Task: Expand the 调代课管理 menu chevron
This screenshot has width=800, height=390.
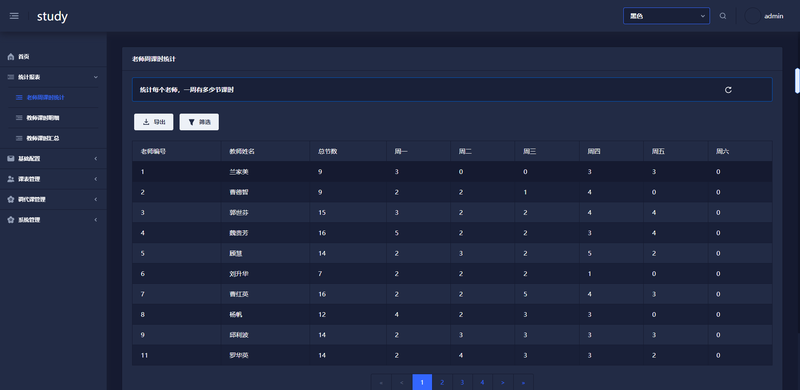Action: click(95, 200)
